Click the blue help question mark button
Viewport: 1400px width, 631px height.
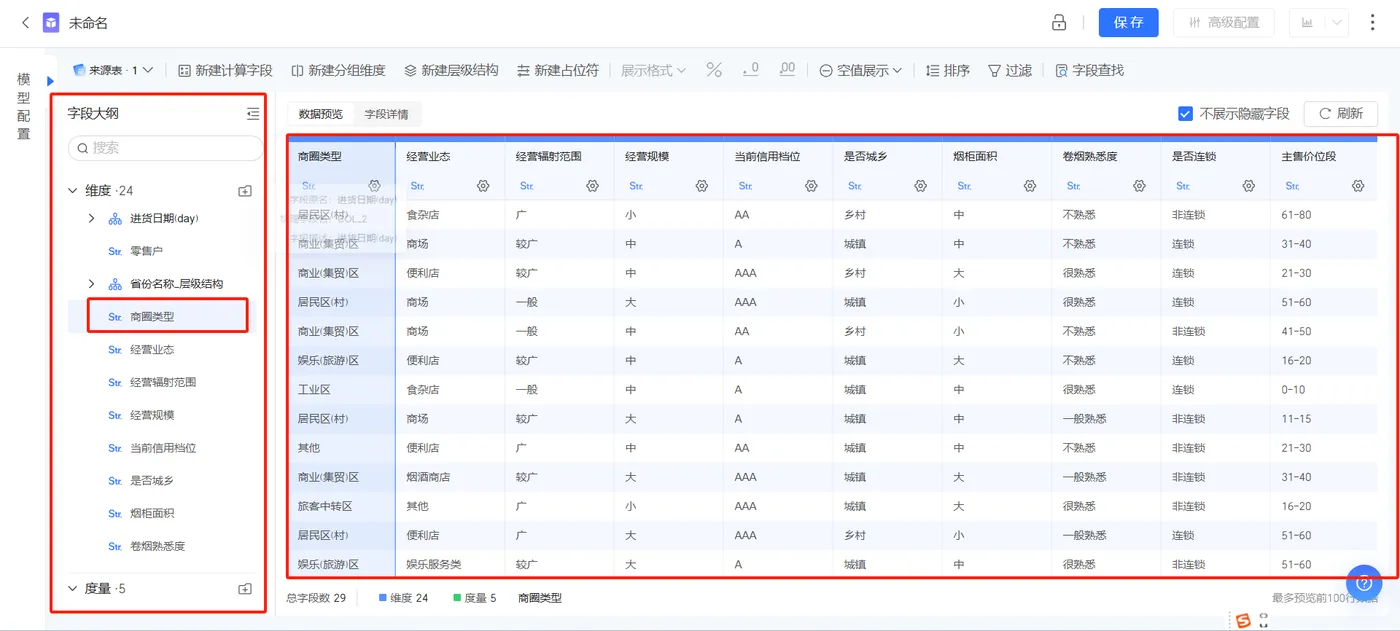1363,582
